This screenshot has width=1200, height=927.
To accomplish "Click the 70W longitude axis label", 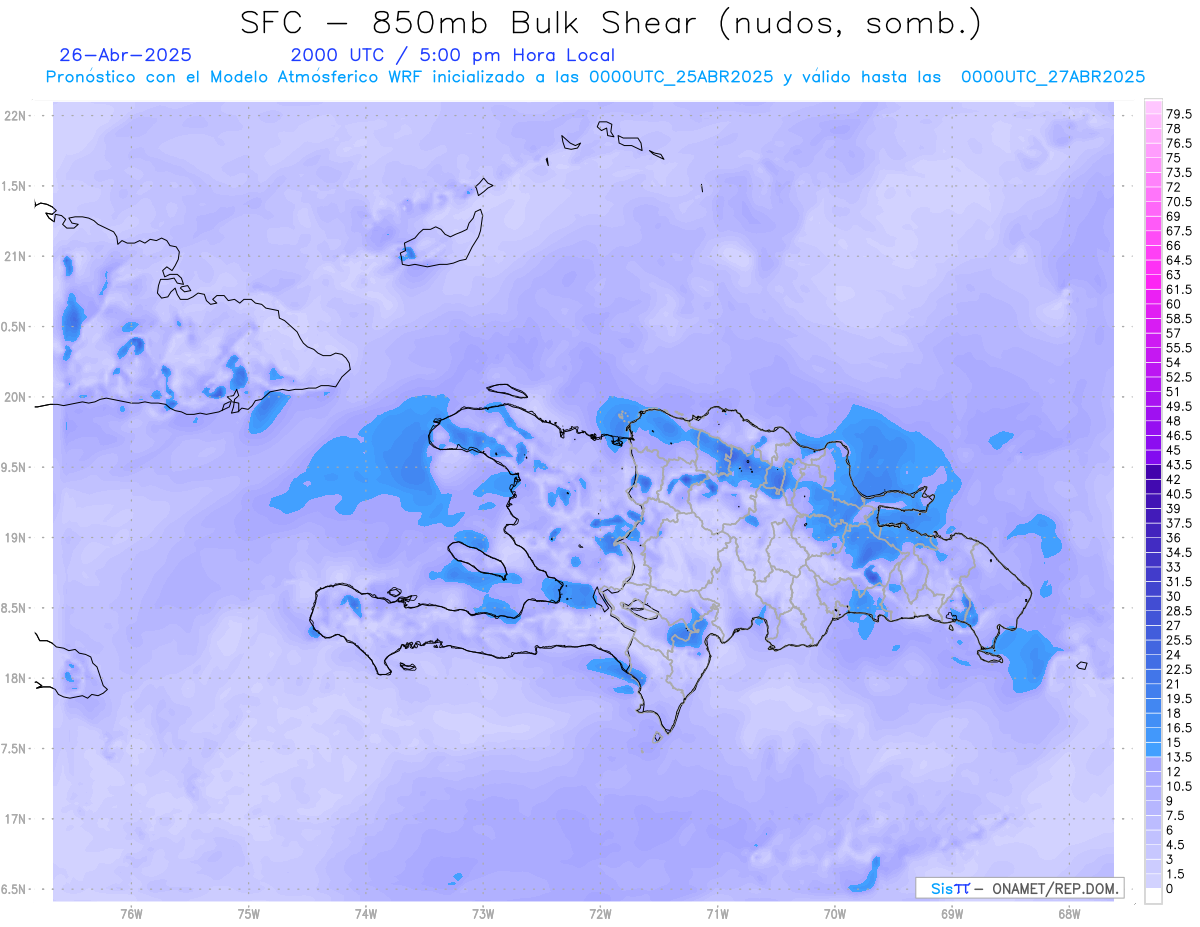I will coord(835,913).
